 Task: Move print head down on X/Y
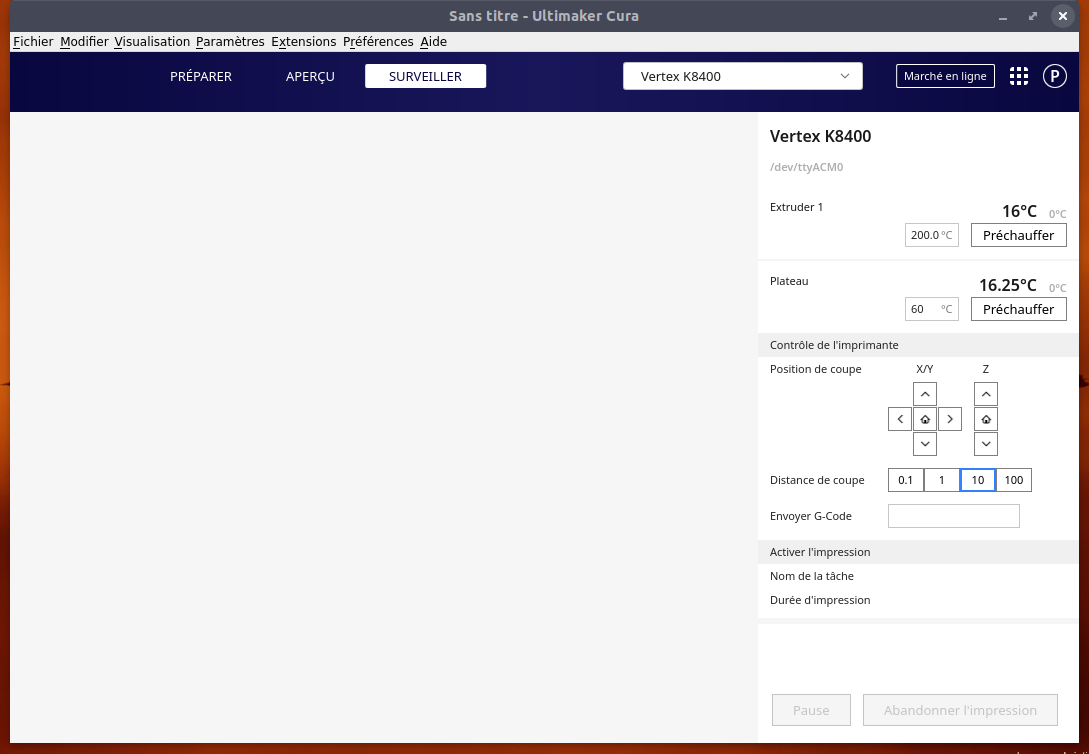coord(924,444)
